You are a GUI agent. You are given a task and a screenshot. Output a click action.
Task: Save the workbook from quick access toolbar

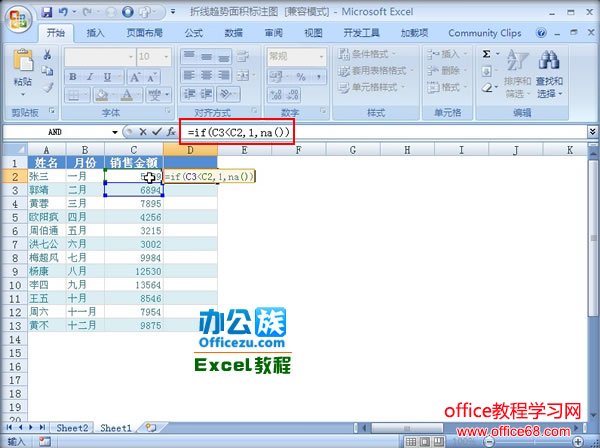(47, 12)
